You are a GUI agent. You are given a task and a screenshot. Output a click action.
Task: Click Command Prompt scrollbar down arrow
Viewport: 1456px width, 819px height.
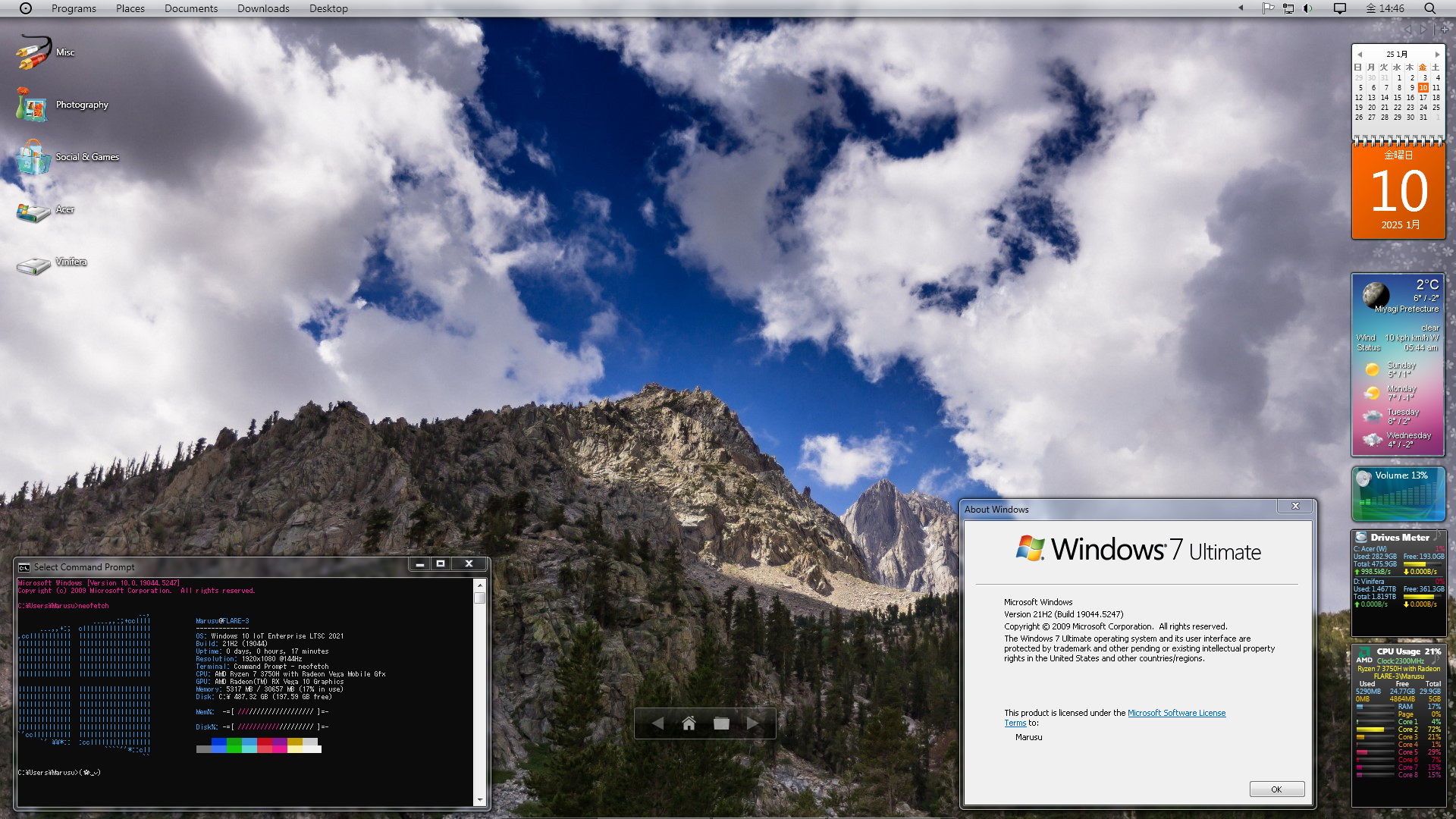479,800
